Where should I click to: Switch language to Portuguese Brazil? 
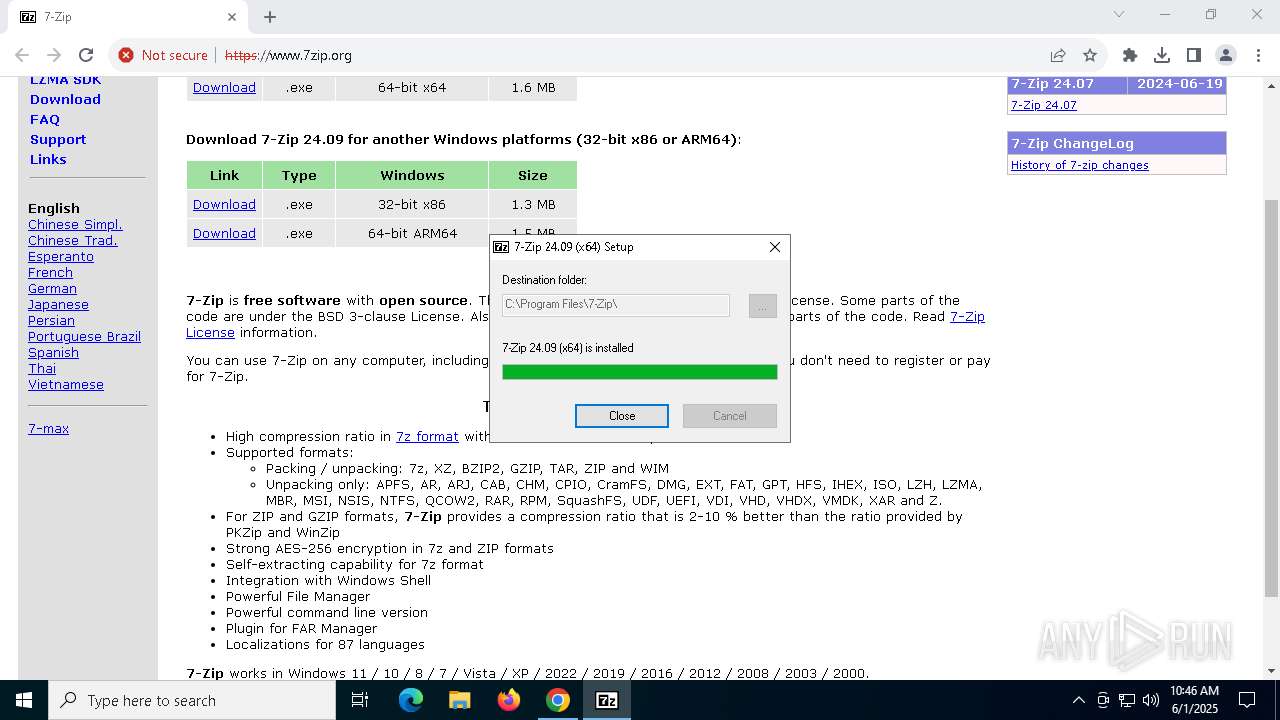click(84, 336)
